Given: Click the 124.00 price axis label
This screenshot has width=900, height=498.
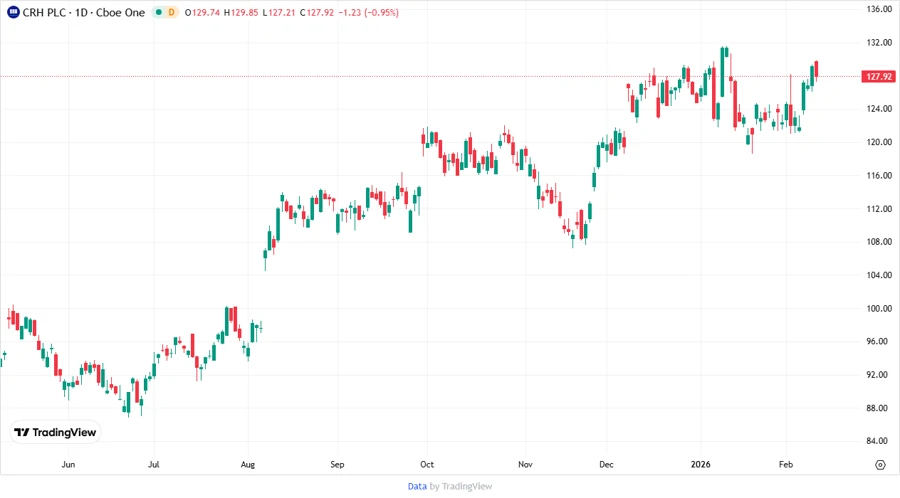Looking at the screenshot, I should pyautogui.click(x=879, y=108).
